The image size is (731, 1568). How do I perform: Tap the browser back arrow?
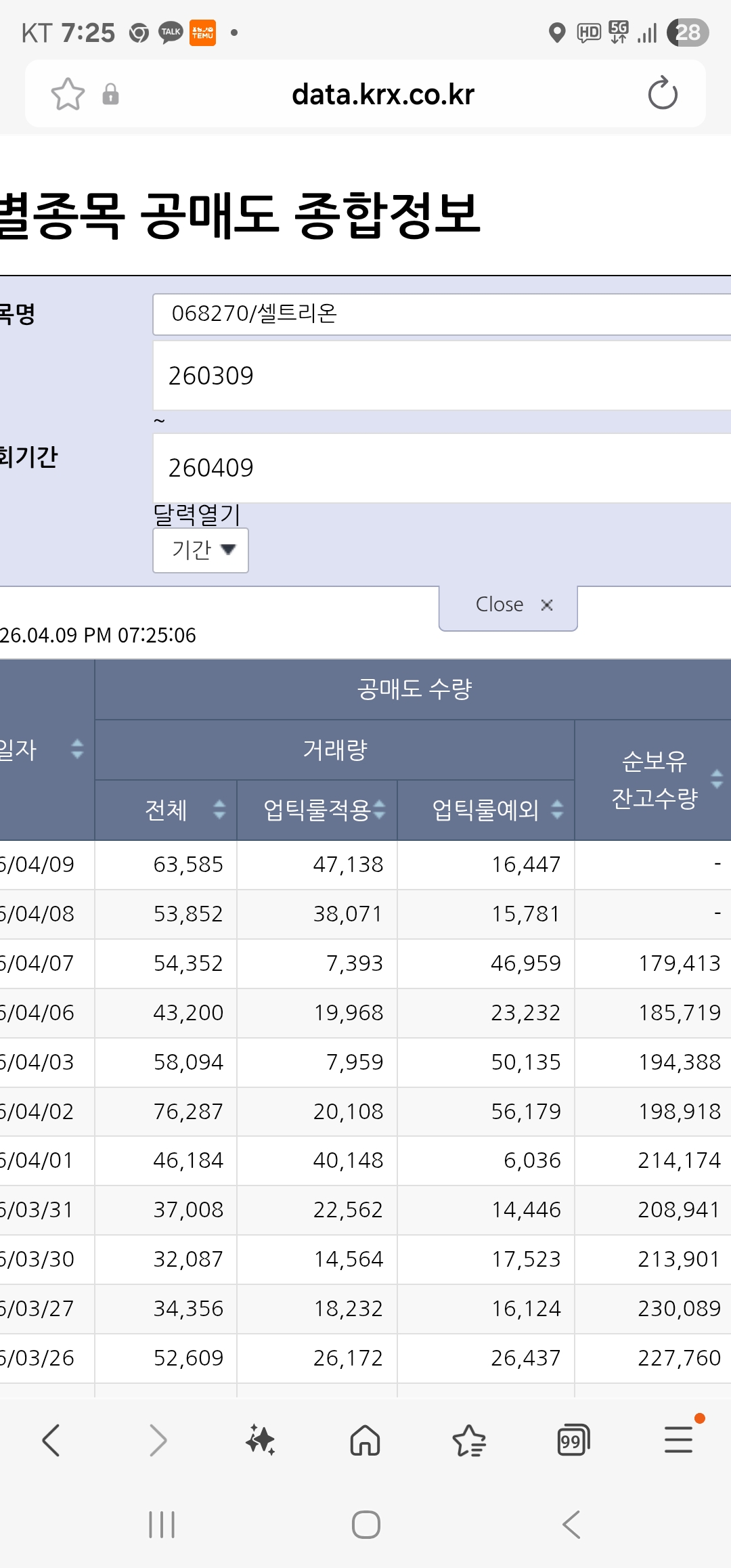[x=51, y=1440]
